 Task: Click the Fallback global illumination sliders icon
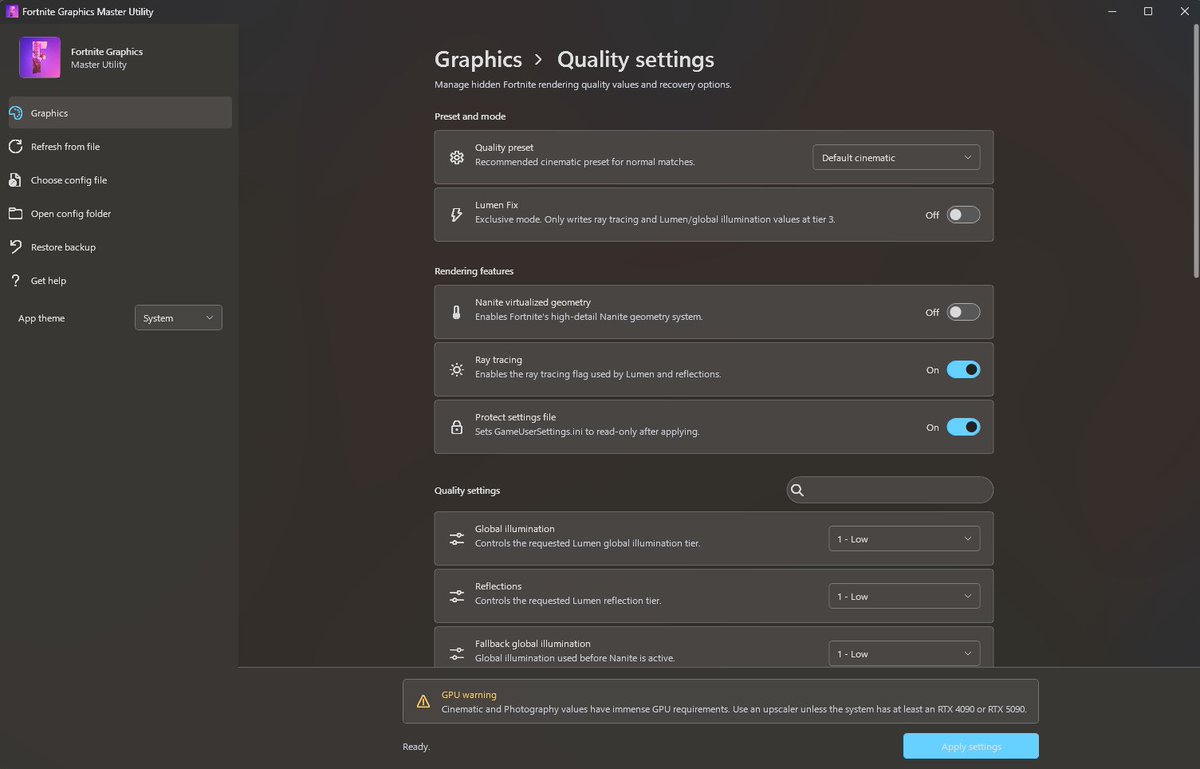coord(457,654)
